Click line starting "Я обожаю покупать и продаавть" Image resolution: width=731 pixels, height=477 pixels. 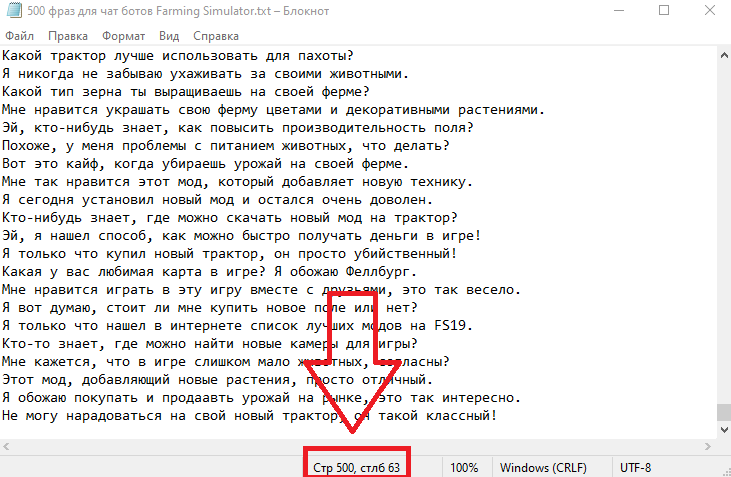pos(261,398)
